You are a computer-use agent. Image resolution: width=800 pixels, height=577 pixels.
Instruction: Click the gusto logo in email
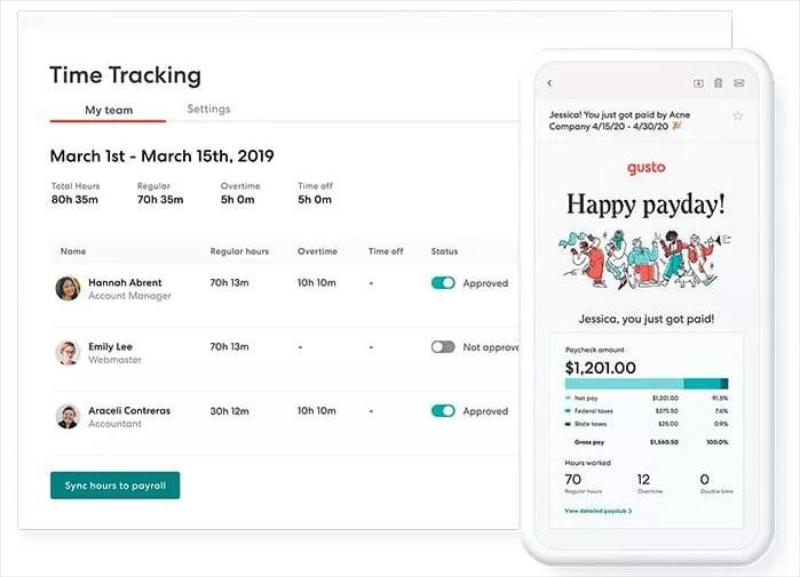[646, 168]
